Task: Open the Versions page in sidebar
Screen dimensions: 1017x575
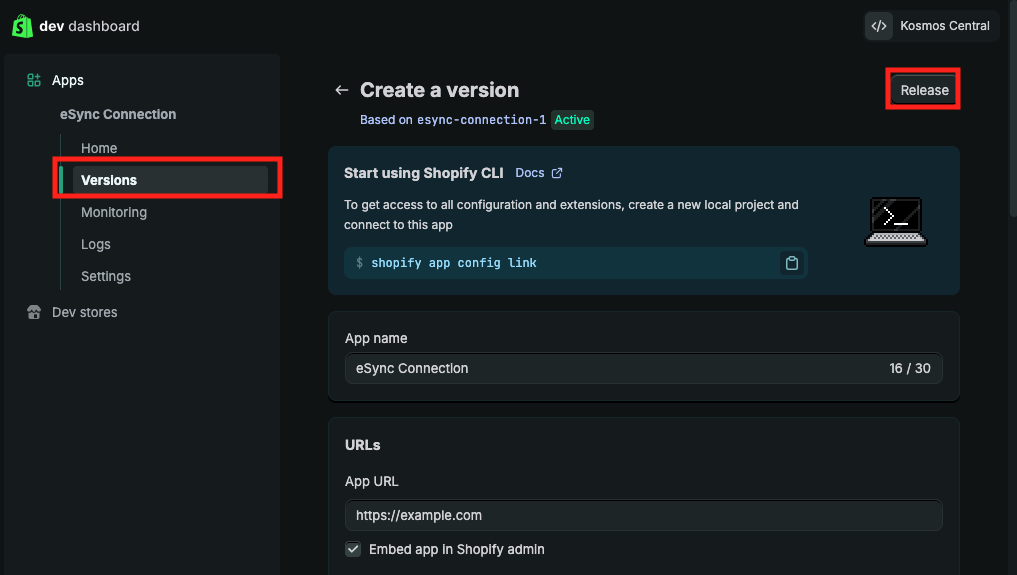Action: pyautogui.click(x=109, y=180)
